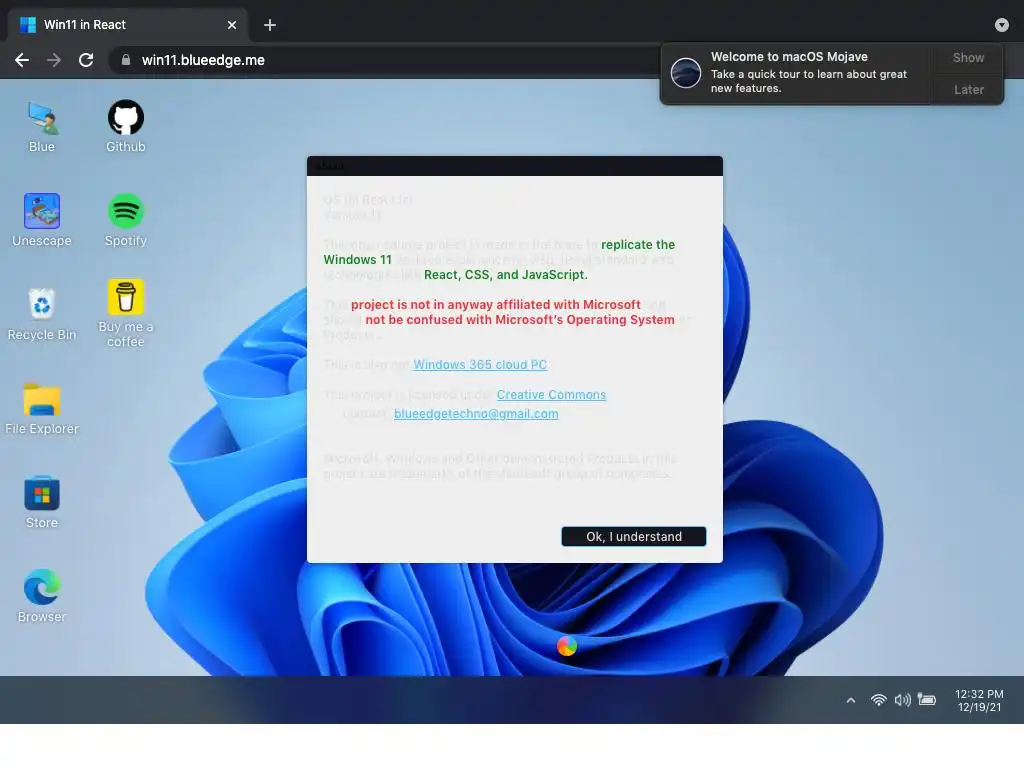Click the Wi-Fi icon in the taskbar
The height and width of the screenshot is (768, 1024).
(x=879, y=700)
